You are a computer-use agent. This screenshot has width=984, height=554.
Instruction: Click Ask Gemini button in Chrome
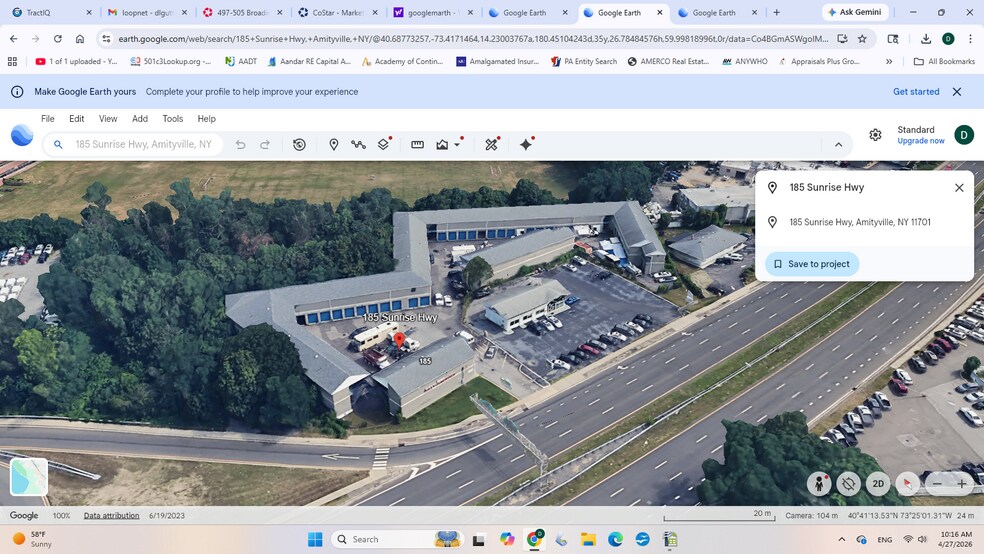coord(855,12)
